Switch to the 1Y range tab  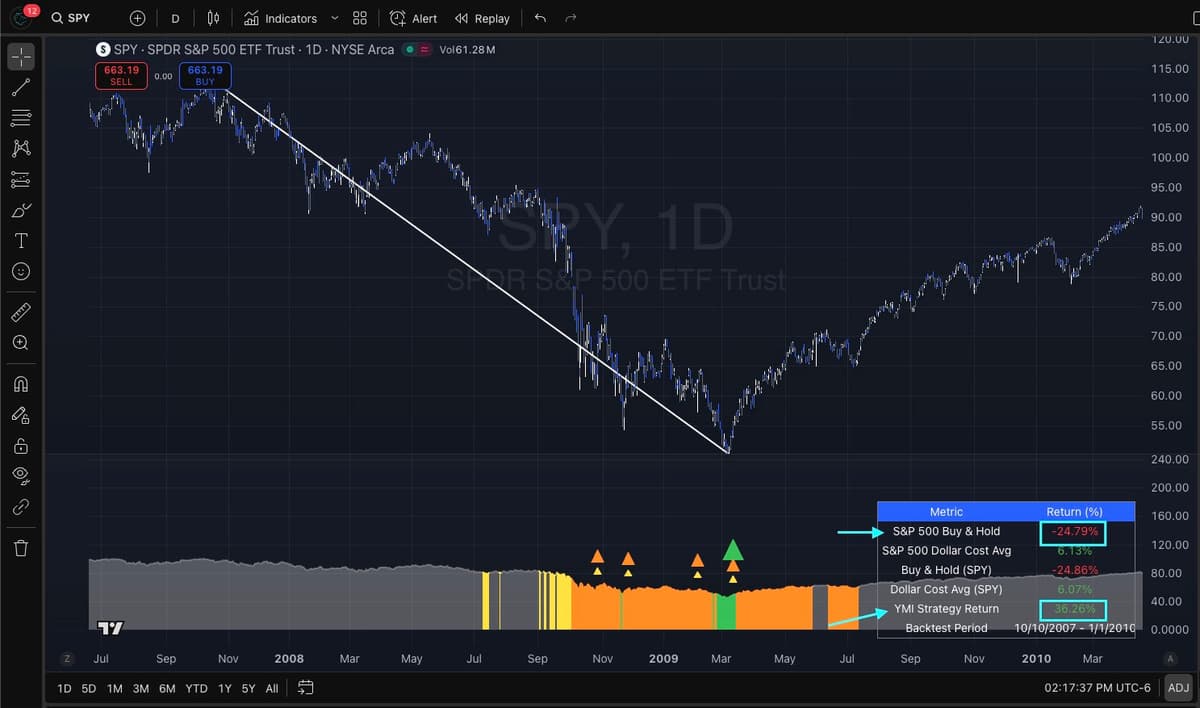coord(224,688)
